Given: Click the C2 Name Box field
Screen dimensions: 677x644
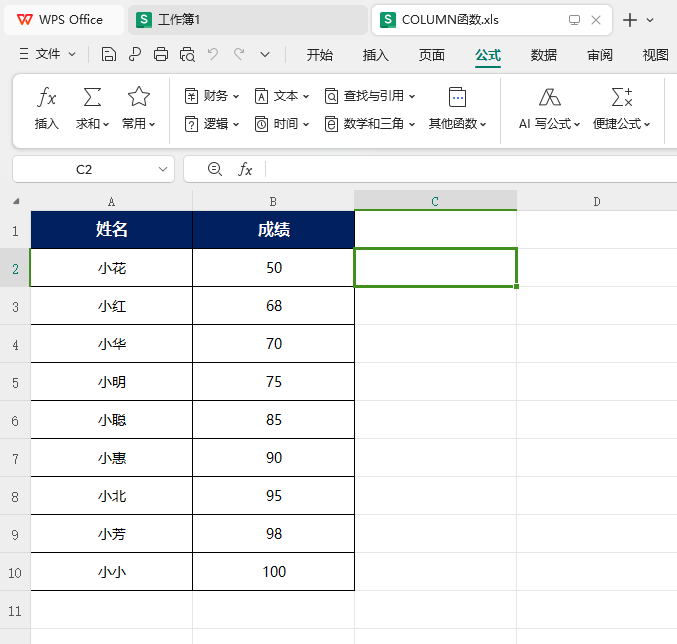Looking at the screenshot, I should coord(84,169).
